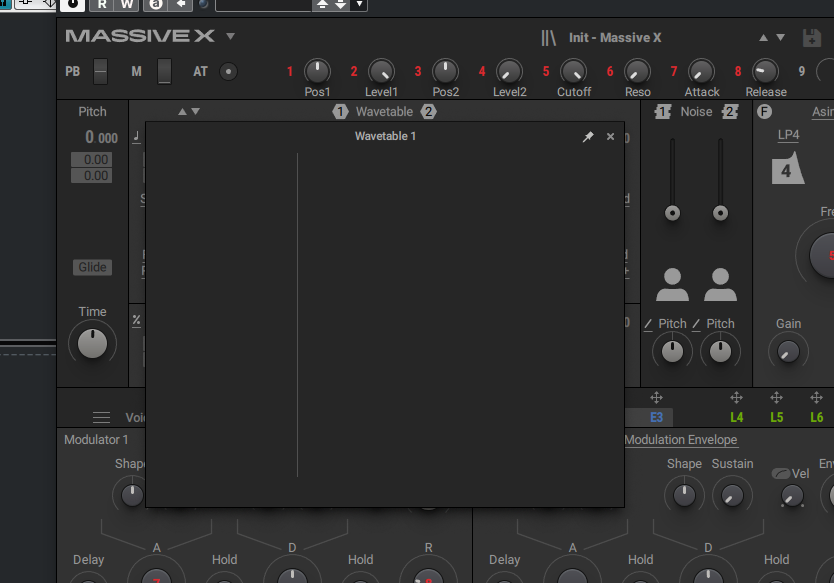This screenshot has height=583, width=834.
Task: Click the host preset-down arrow icon
Action: click(x=340, y=5)
